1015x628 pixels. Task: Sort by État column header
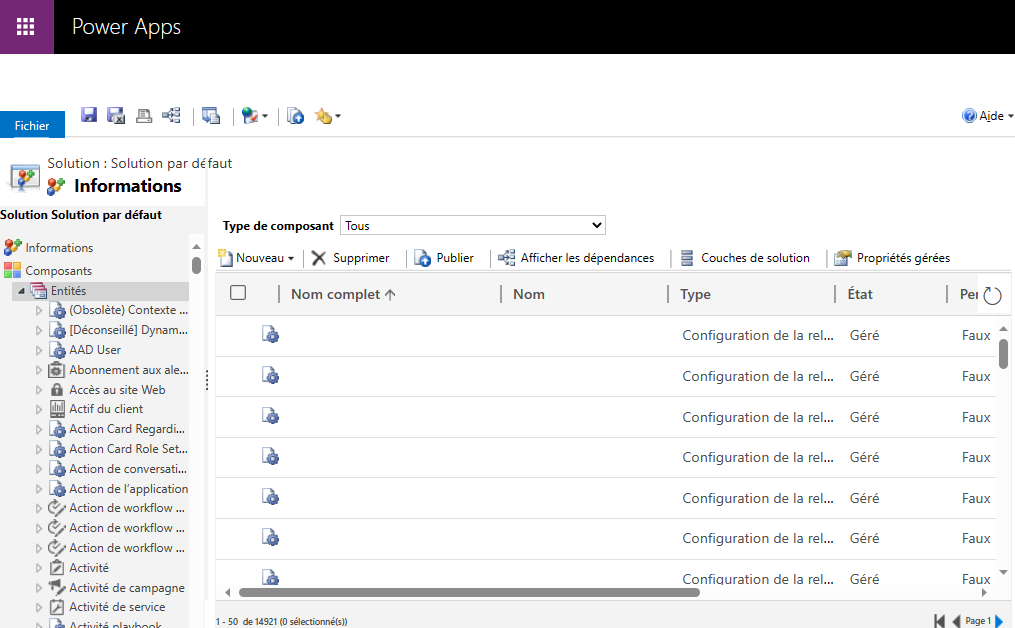tap(860, 294)
